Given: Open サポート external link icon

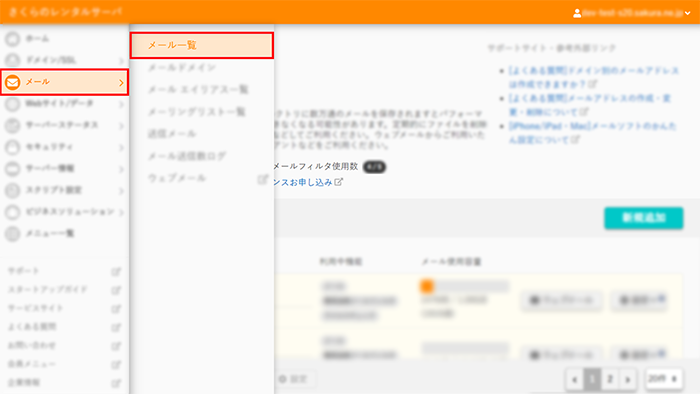Looking at the screenshot, I should (x=116, y=271).
